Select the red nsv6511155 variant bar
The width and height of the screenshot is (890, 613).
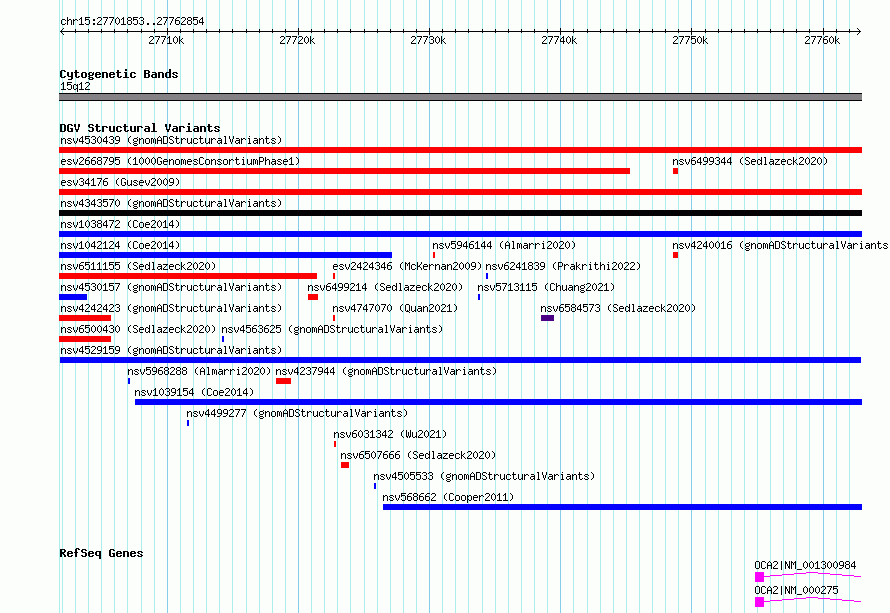(188, 276)
